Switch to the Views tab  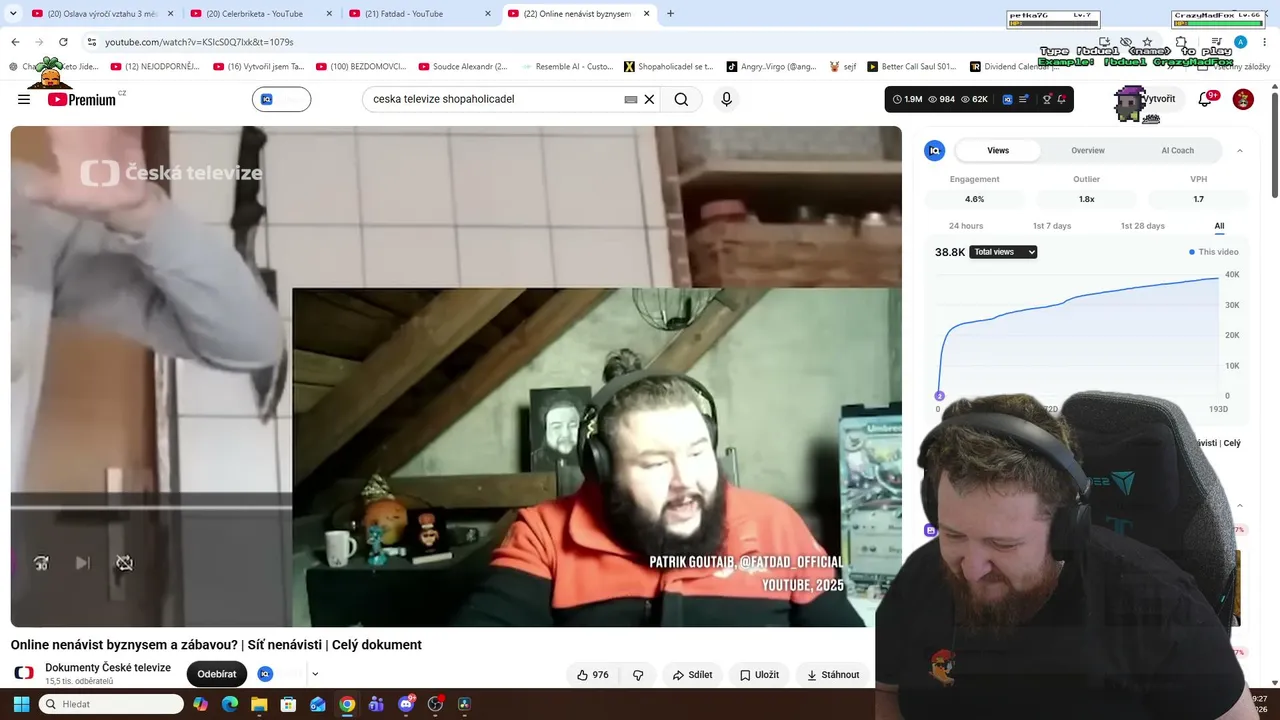(x=998, y=150)
